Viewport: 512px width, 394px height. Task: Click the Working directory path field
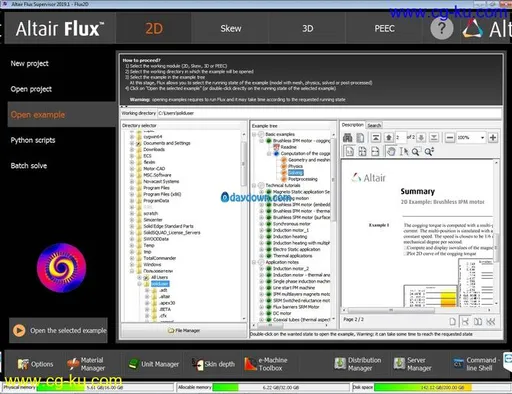pyautogui.click(x=329, y=113)
